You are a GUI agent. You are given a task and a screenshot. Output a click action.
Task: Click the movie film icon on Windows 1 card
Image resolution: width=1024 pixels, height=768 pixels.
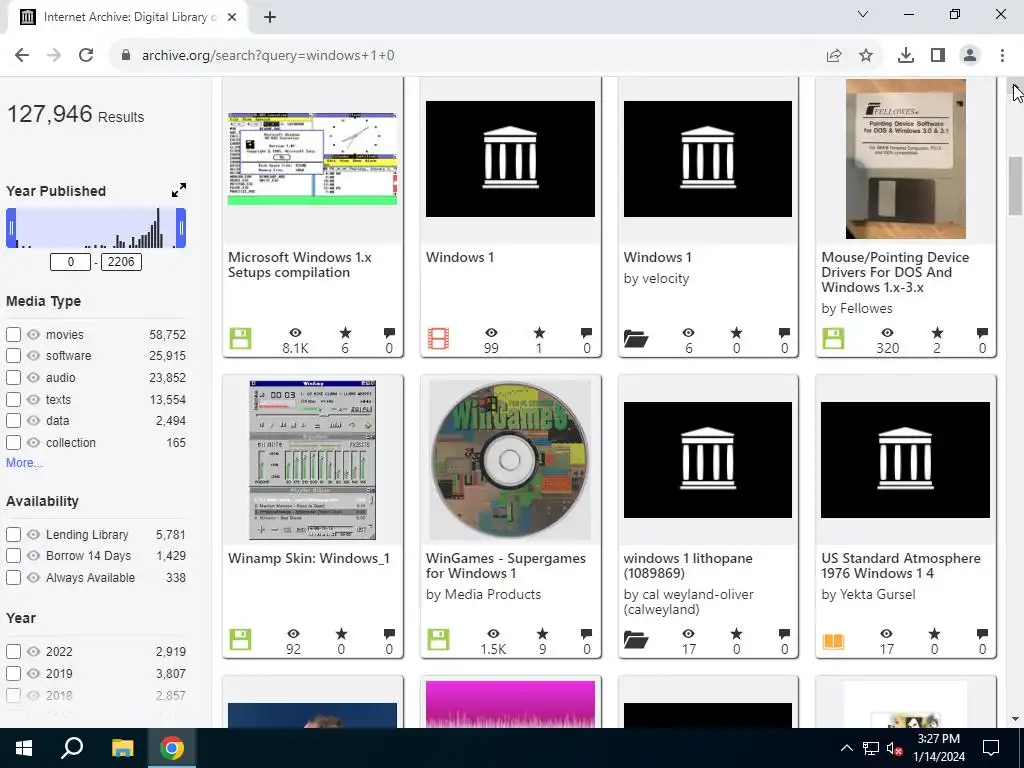438,339
